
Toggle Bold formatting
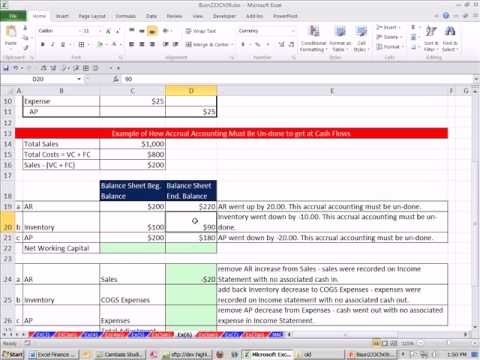pyautogui.click(x=42, y=44)
